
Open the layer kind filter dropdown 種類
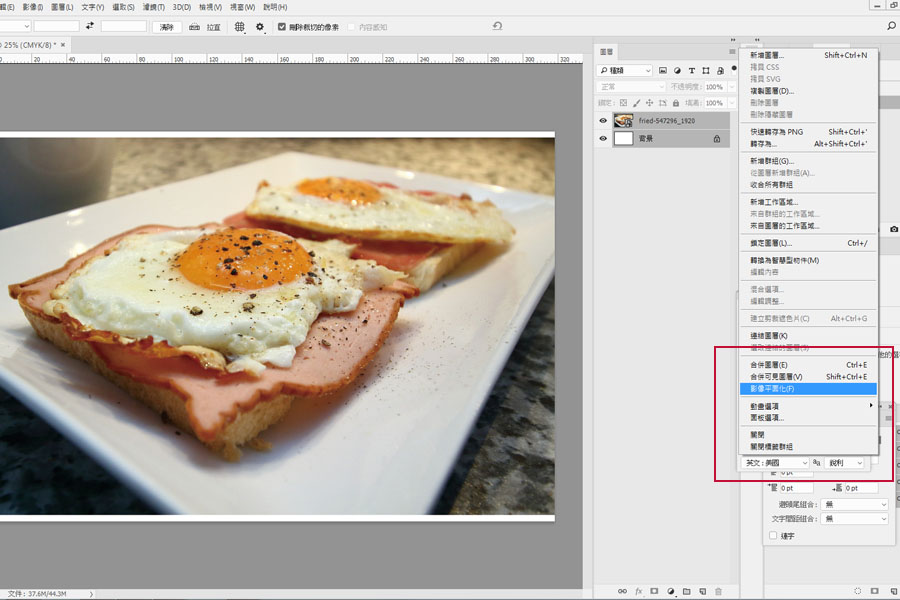(624, 70)
